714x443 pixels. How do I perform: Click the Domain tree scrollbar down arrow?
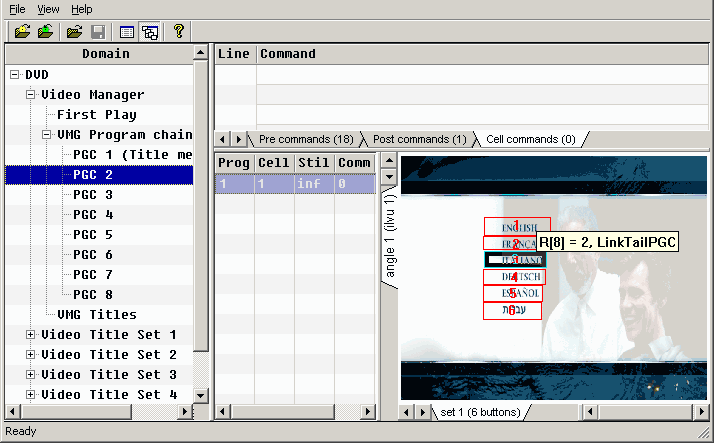201,396
